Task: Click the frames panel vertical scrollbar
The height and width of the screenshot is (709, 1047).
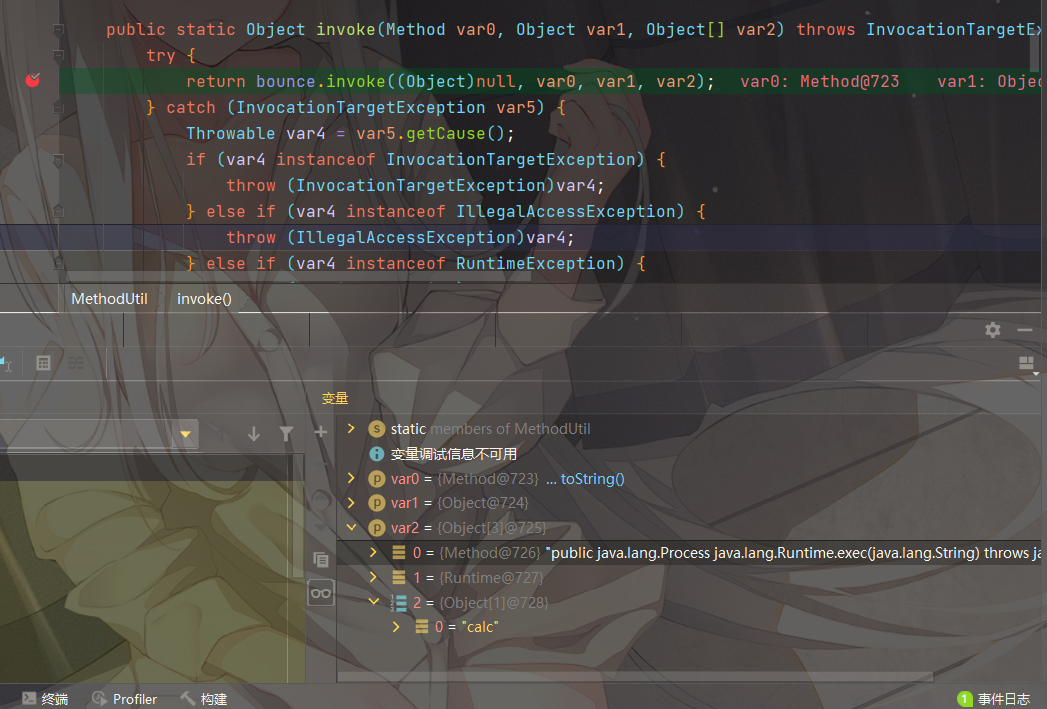Action: [x=298, y=516]
